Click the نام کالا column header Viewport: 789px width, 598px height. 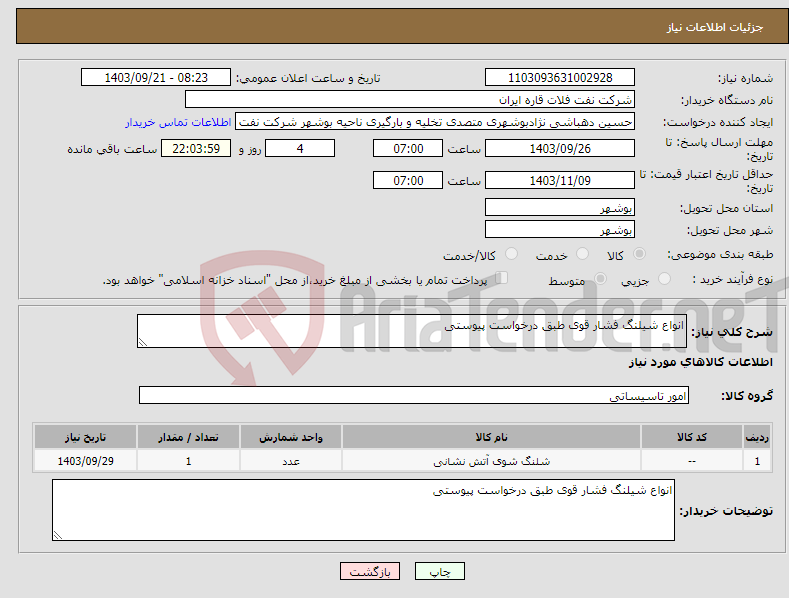click(x=491, y=437)
